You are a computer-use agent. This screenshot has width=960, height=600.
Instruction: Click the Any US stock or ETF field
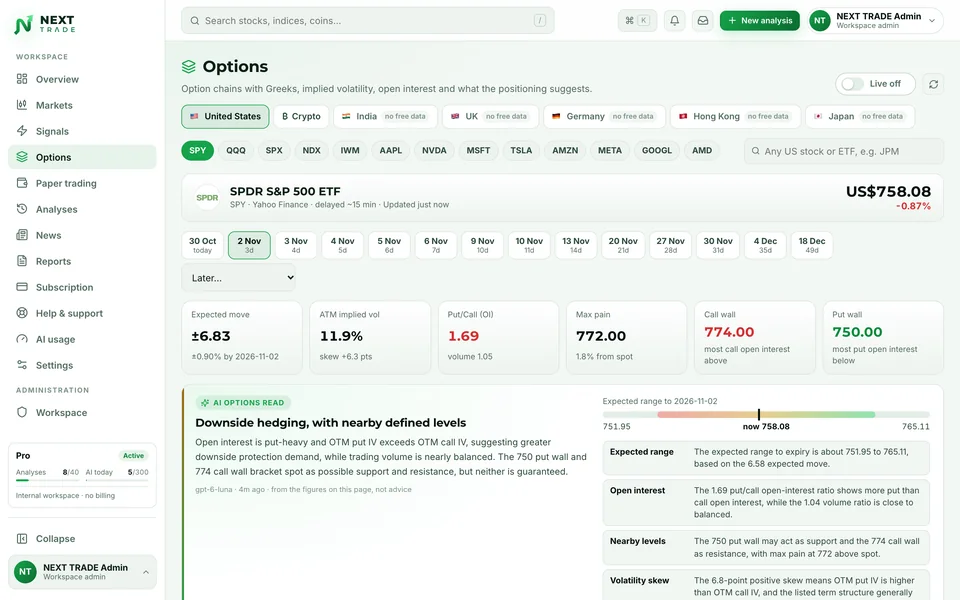point(844,151)
